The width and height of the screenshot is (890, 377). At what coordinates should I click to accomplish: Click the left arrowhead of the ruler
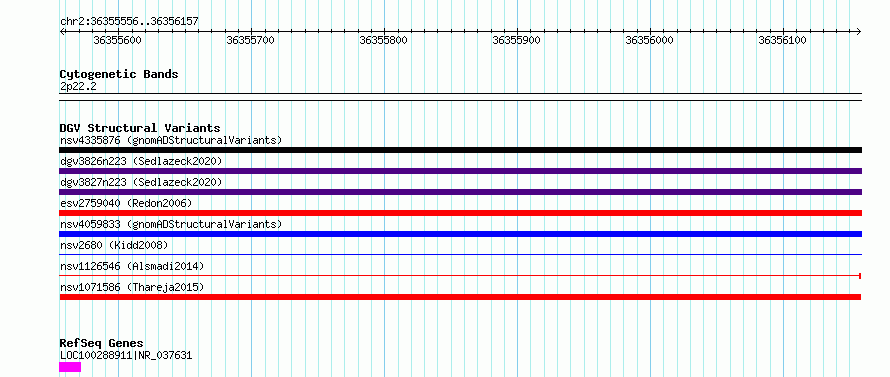coord(62,31)
